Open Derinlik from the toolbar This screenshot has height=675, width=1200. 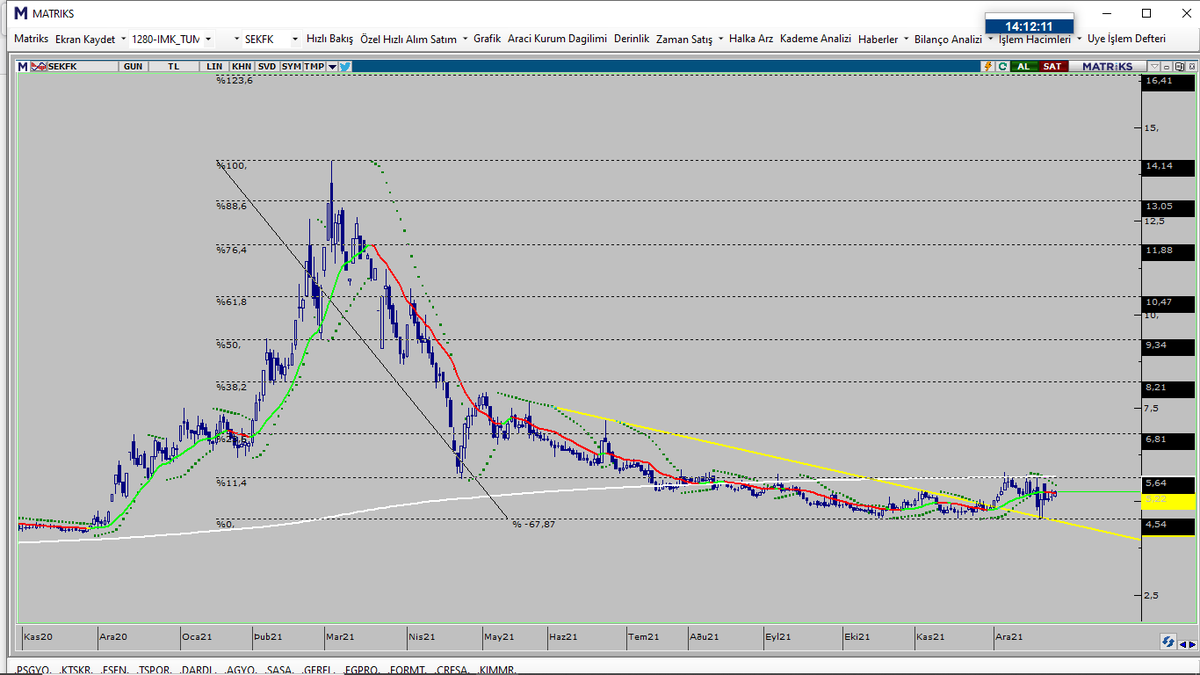[x=632, y=39]
